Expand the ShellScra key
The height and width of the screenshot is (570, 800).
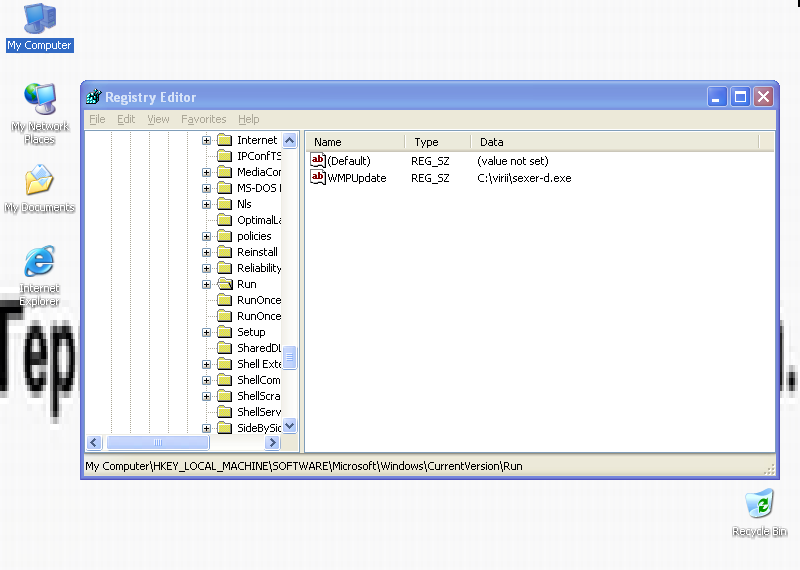click(206, 396)
